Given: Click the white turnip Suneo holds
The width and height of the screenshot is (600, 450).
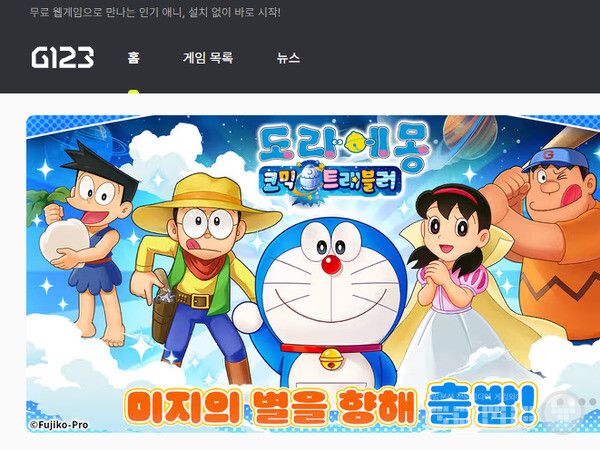Looking at the screenshot, I should point(65,239).
